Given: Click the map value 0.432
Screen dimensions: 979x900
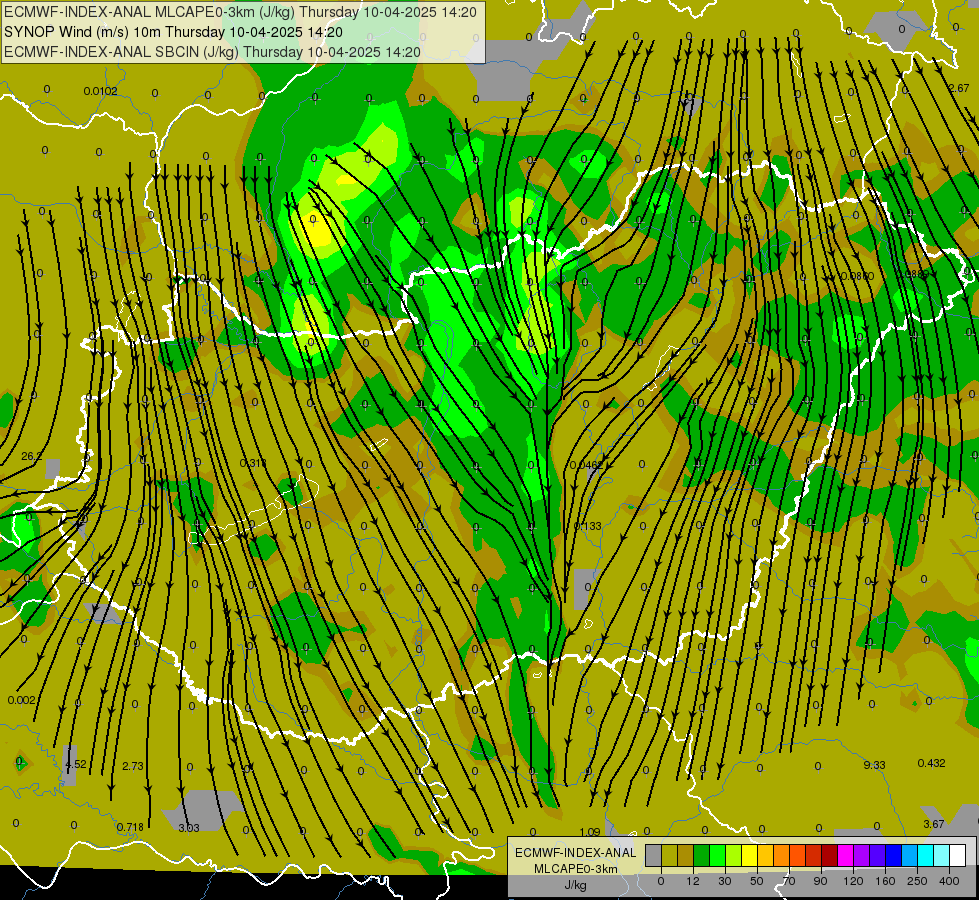Looking at the screenshot, I should click(932, 763).
